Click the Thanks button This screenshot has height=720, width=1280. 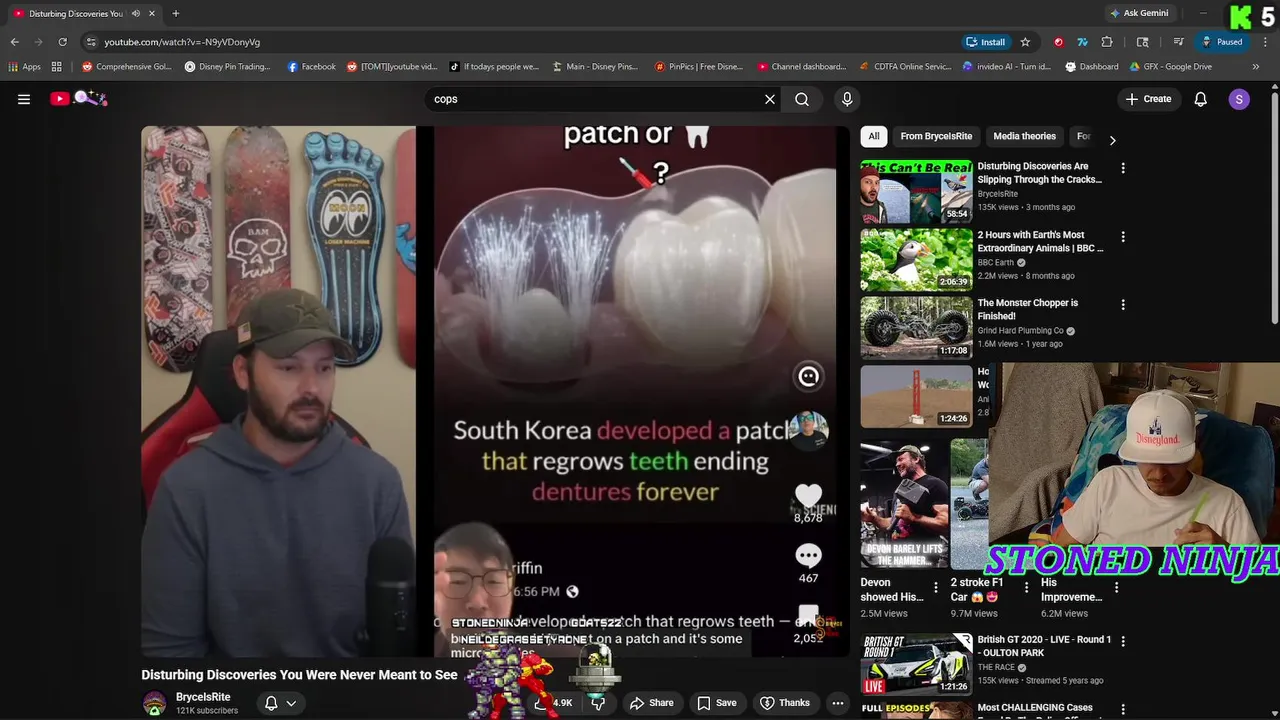[x=785, y=703]
